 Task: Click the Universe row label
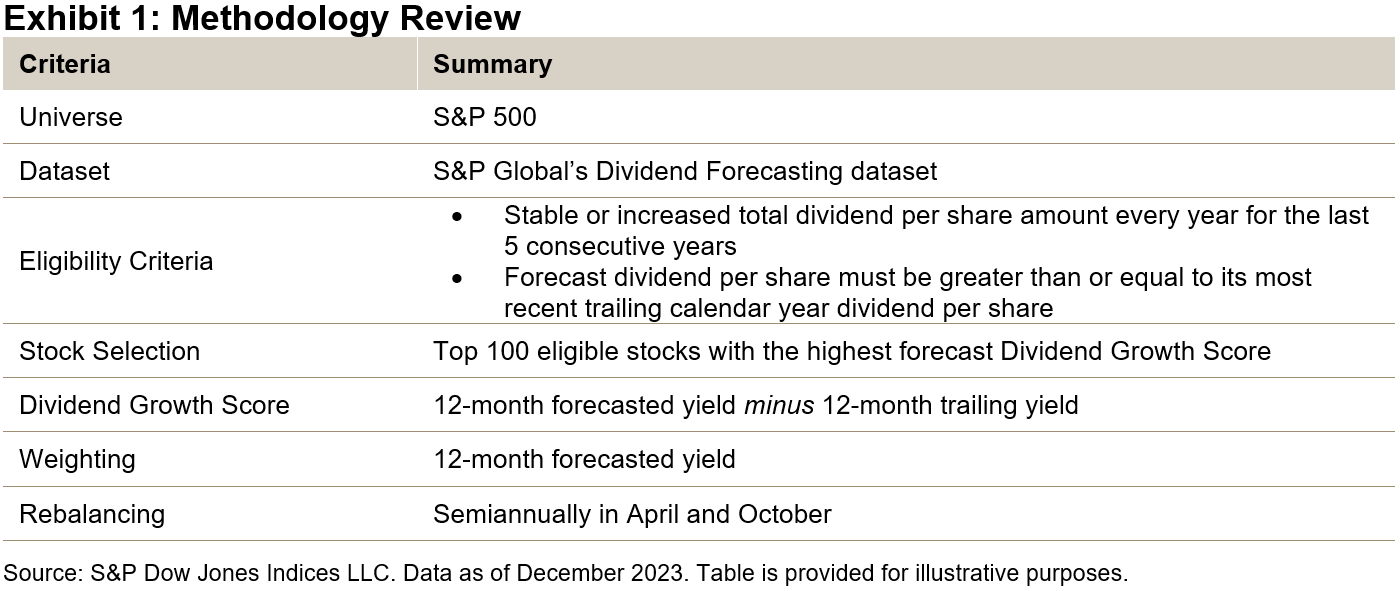[71, 117]
